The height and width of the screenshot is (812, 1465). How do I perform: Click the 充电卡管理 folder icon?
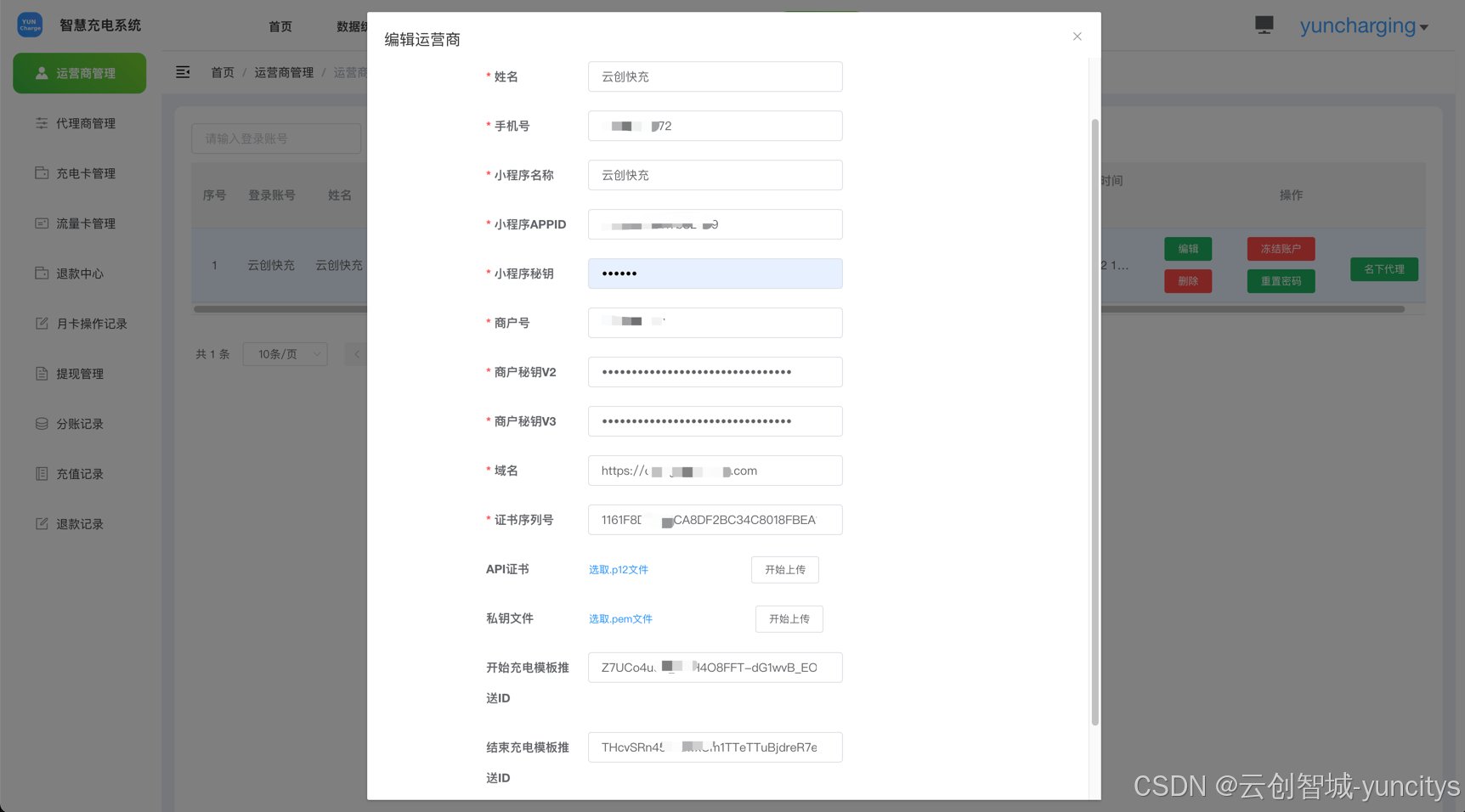coord(41,173)
